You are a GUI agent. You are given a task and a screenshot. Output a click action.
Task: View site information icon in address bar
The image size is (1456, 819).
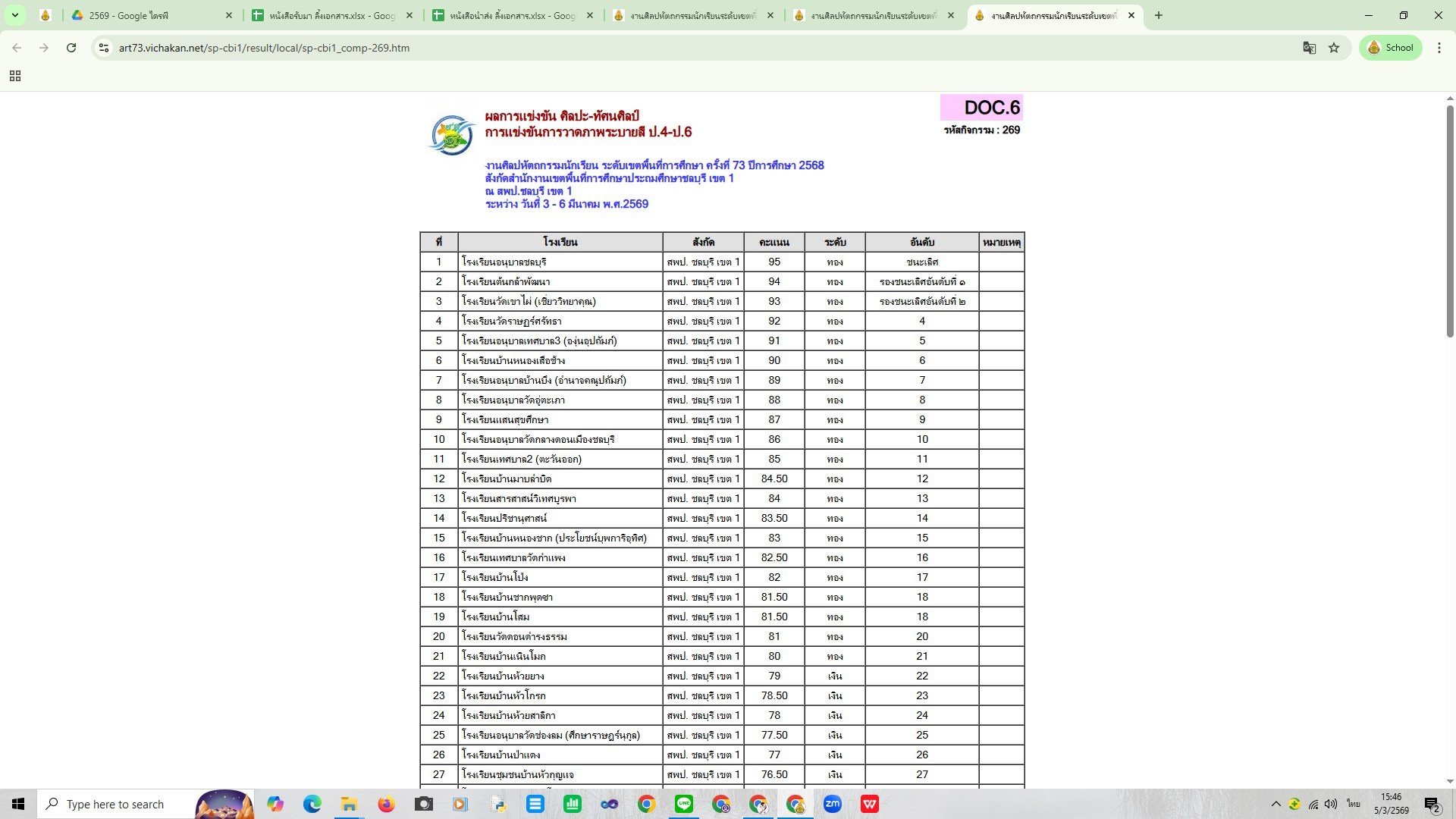(104, 48)
